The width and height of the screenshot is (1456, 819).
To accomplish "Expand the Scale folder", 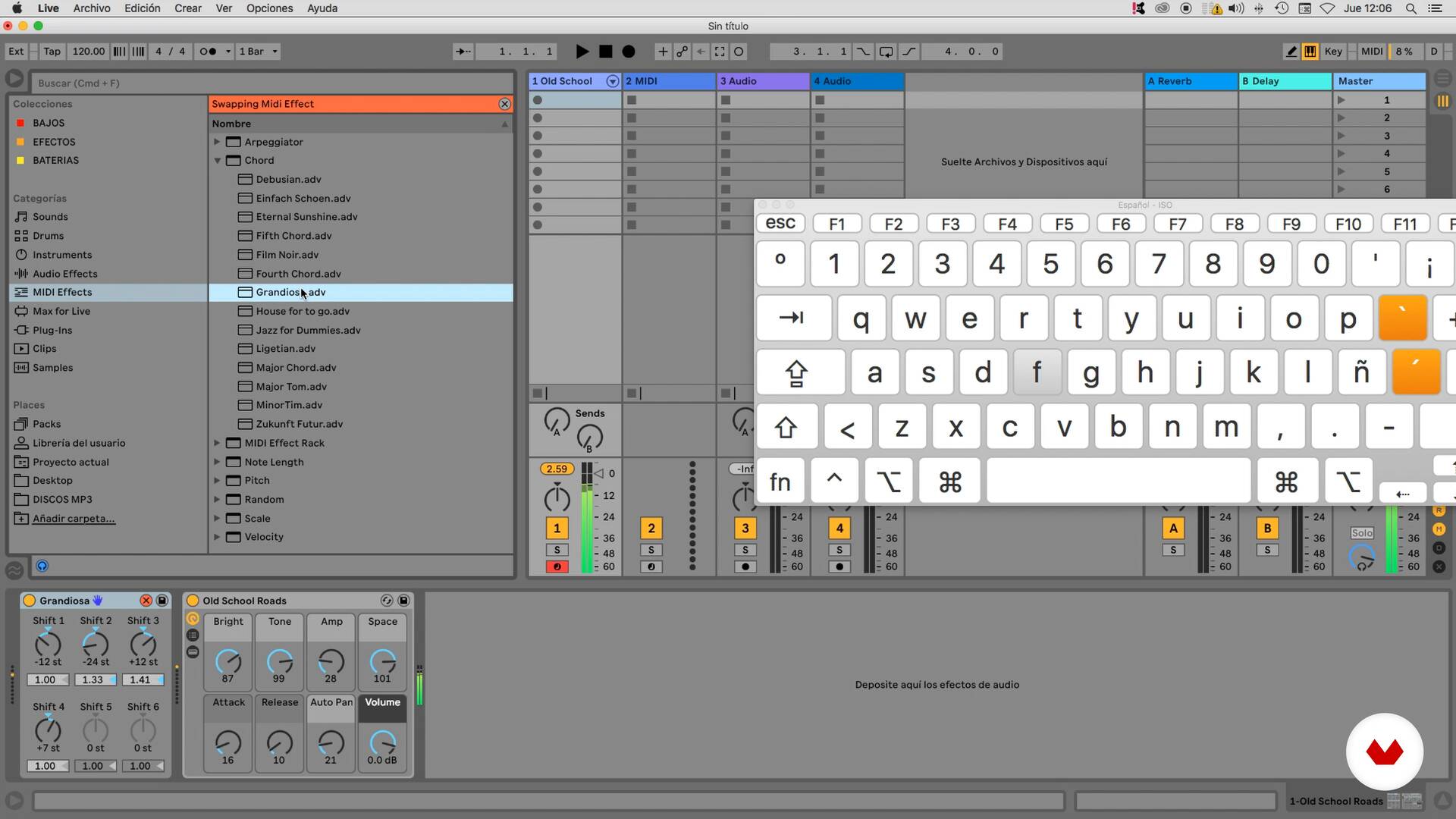I will [217, 519].
